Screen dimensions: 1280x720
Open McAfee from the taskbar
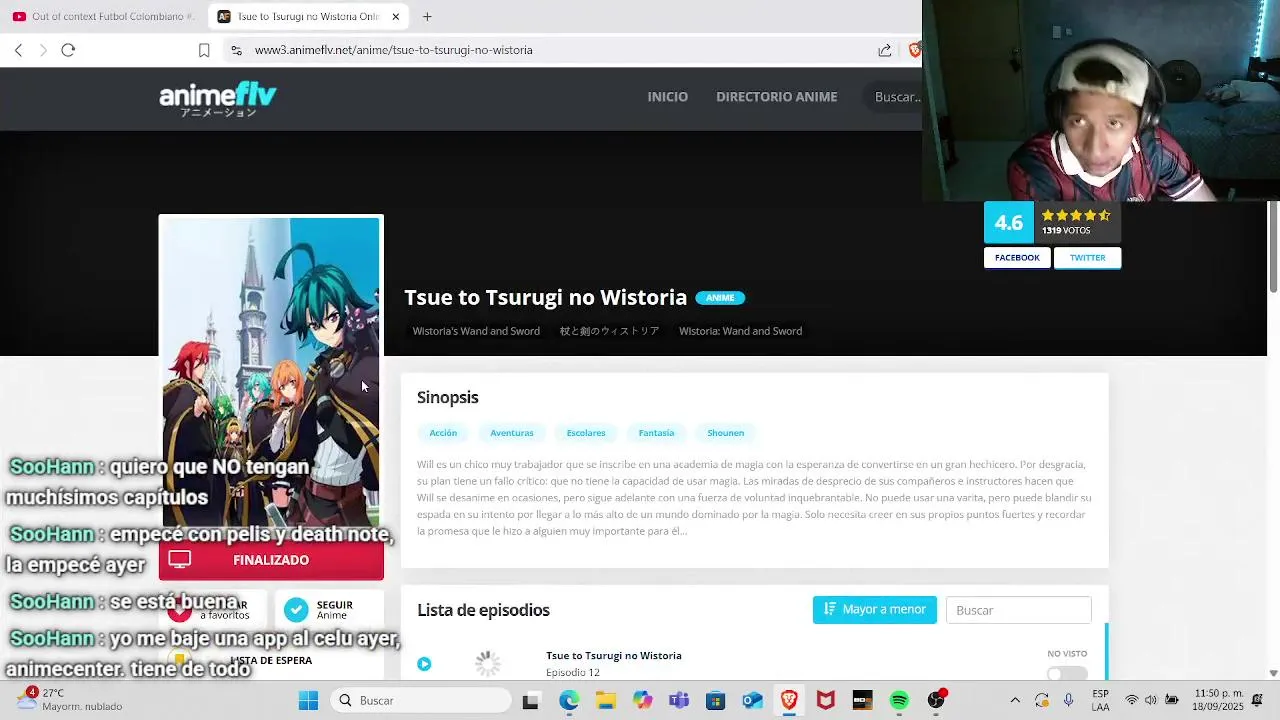click(826, 701)
